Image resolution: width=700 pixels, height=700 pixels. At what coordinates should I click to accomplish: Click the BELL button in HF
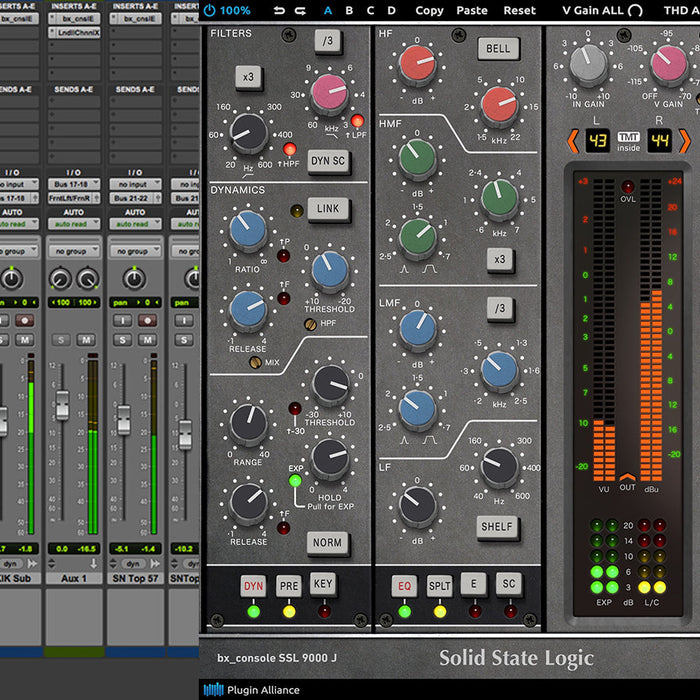tap(498, 48)
